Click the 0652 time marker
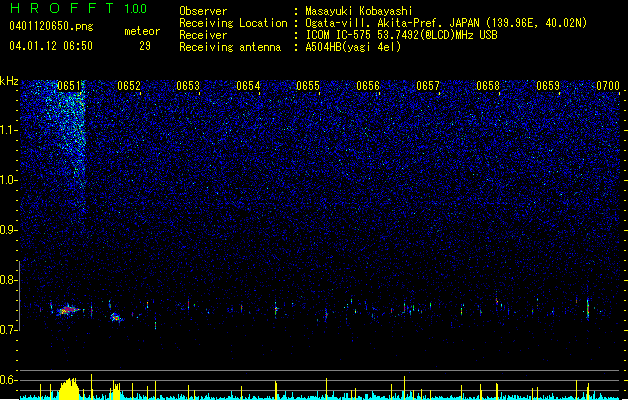 coord(129,86)
